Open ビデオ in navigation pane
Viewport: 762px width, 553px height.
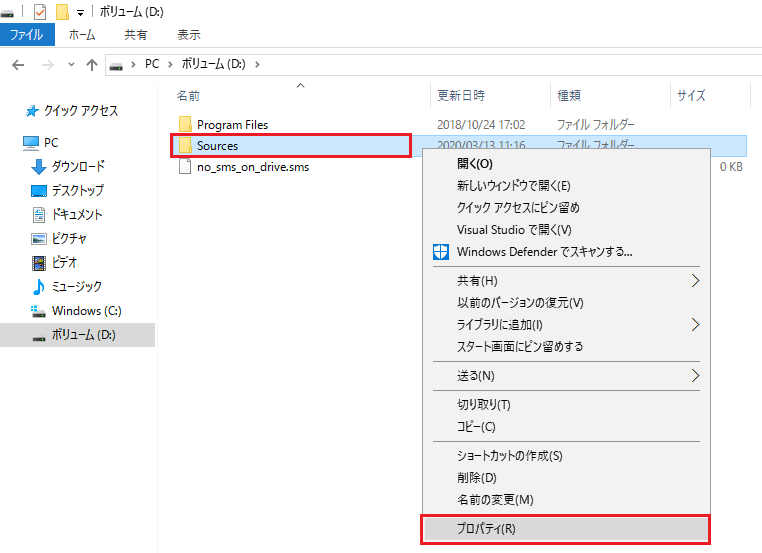point(54,262)
